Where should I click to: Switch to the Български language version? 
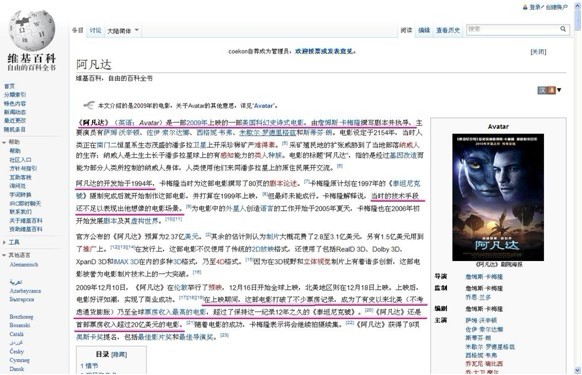22,299
